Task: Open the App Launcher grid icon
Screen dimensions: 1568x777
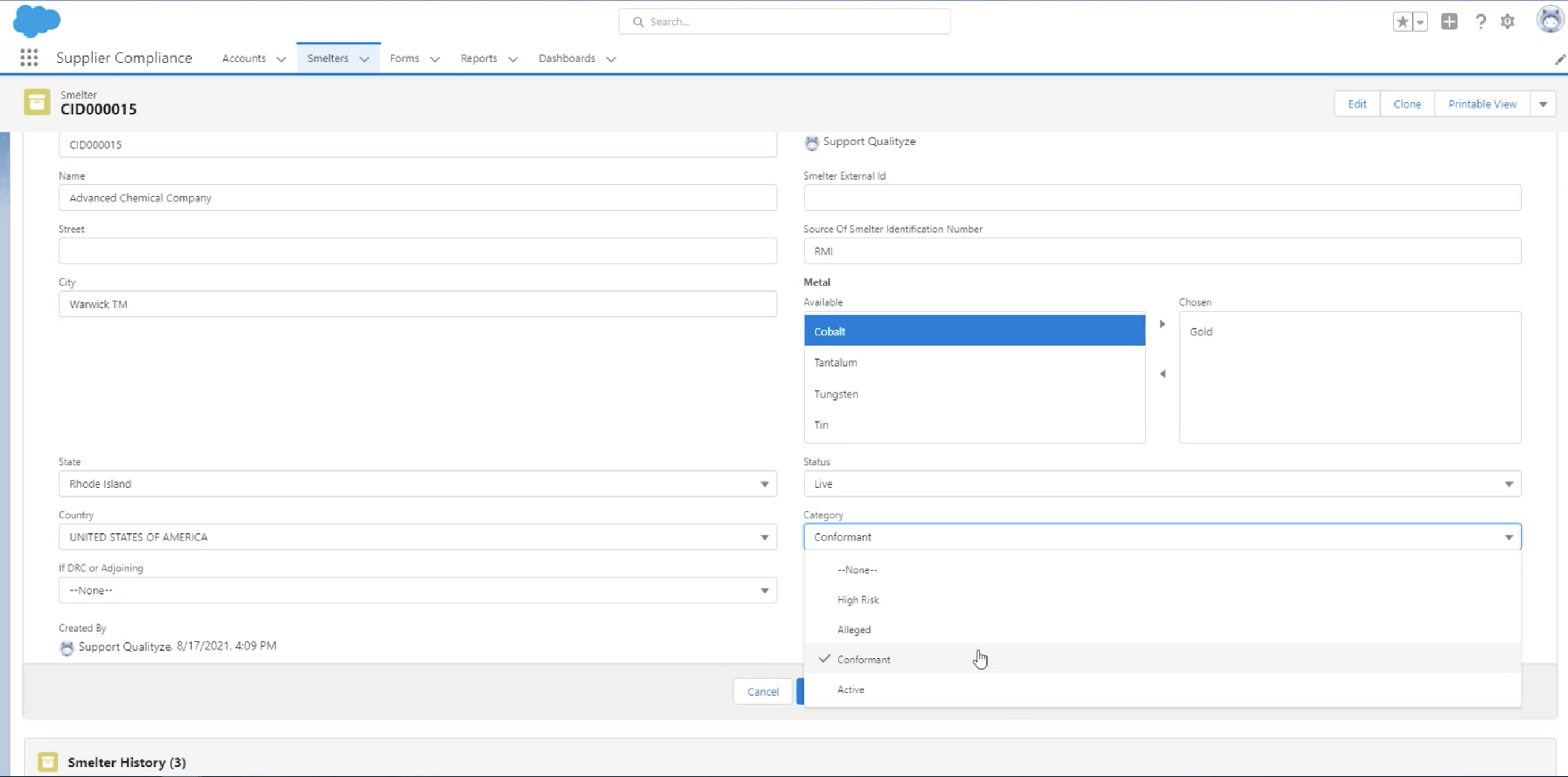Action: pos(29,58)
